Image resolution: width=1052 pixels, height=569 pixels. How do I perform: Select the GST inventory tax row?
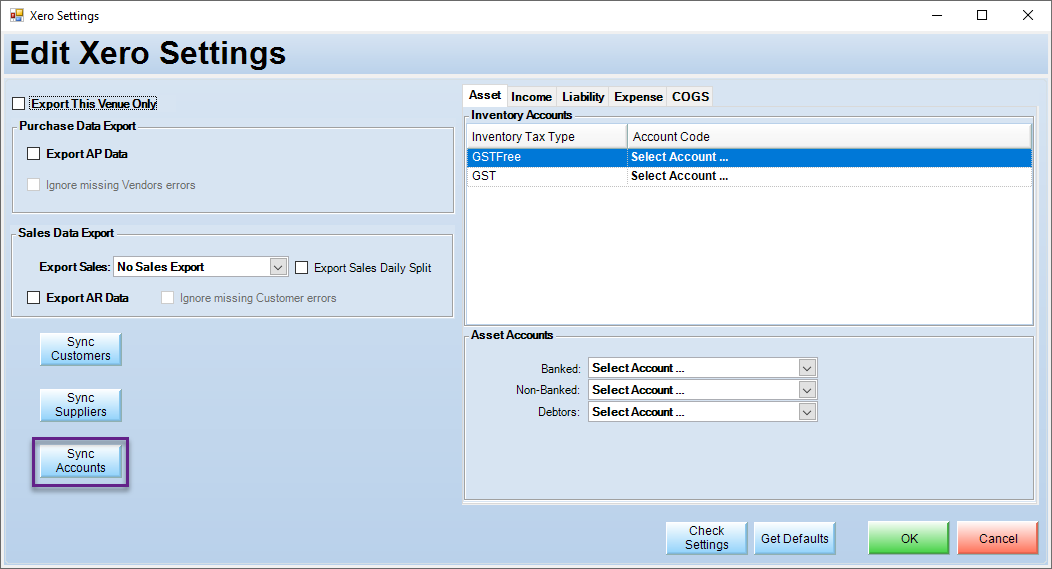pos(749,176)
